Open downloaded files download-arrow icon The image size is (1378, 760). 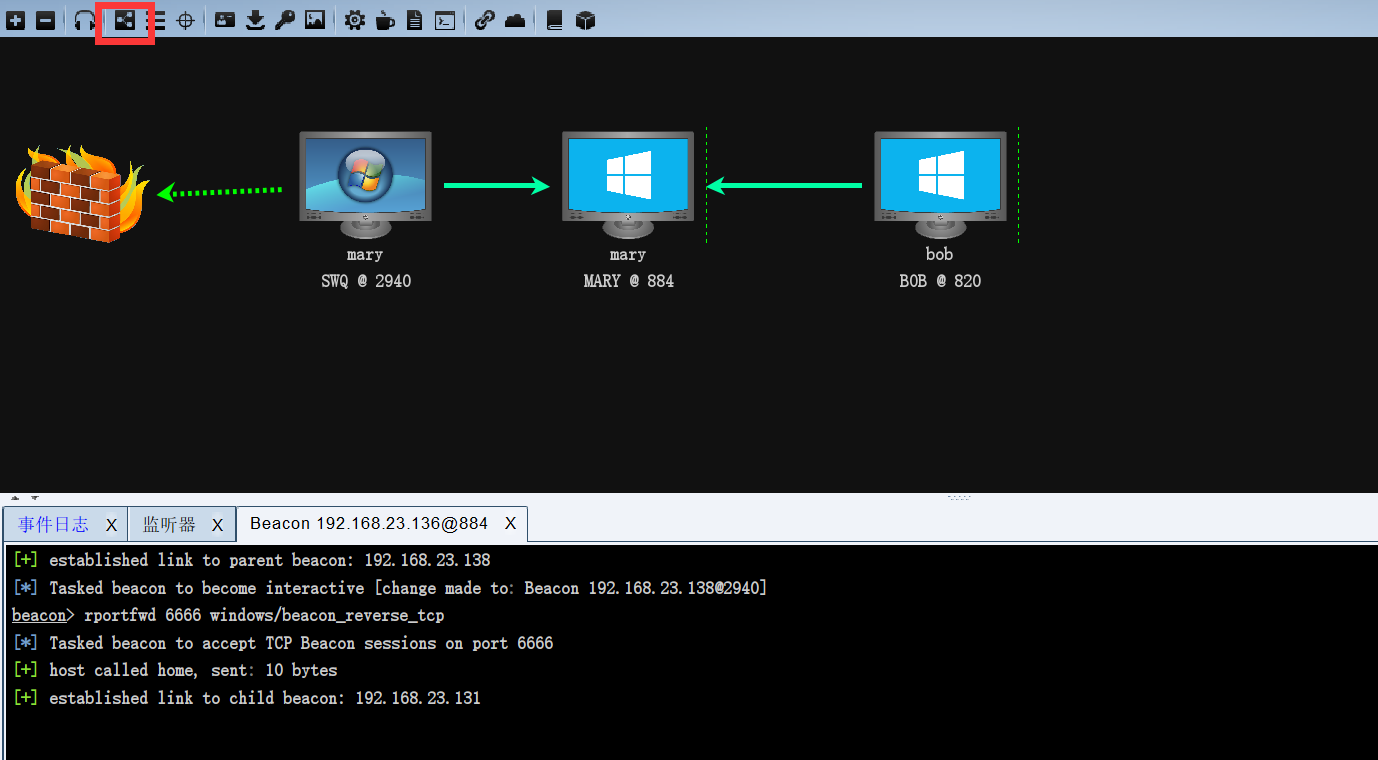pos(255,20)
